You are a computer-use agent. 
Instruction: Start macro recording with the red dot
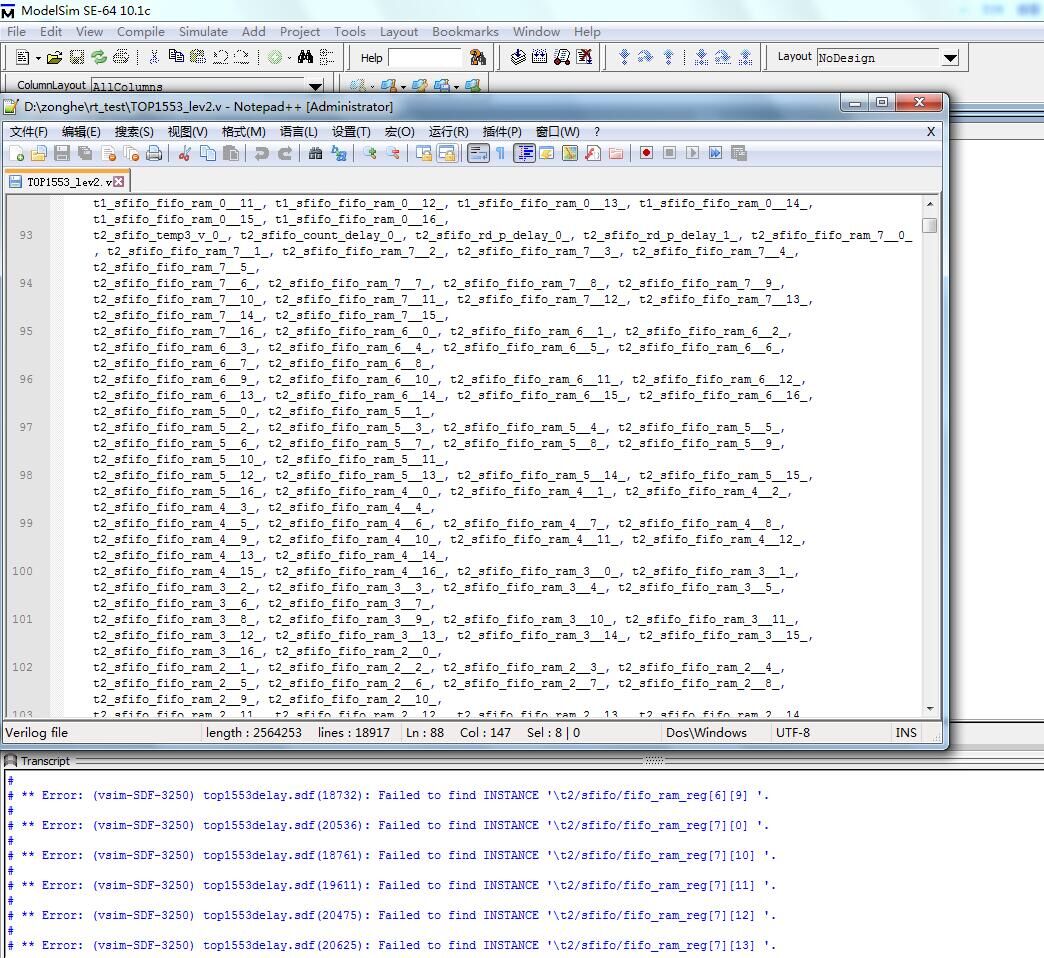[646, 153]
